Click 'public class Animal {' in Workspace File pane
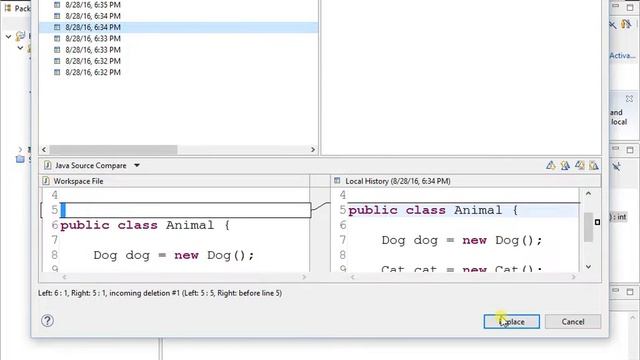 [145, 225]
